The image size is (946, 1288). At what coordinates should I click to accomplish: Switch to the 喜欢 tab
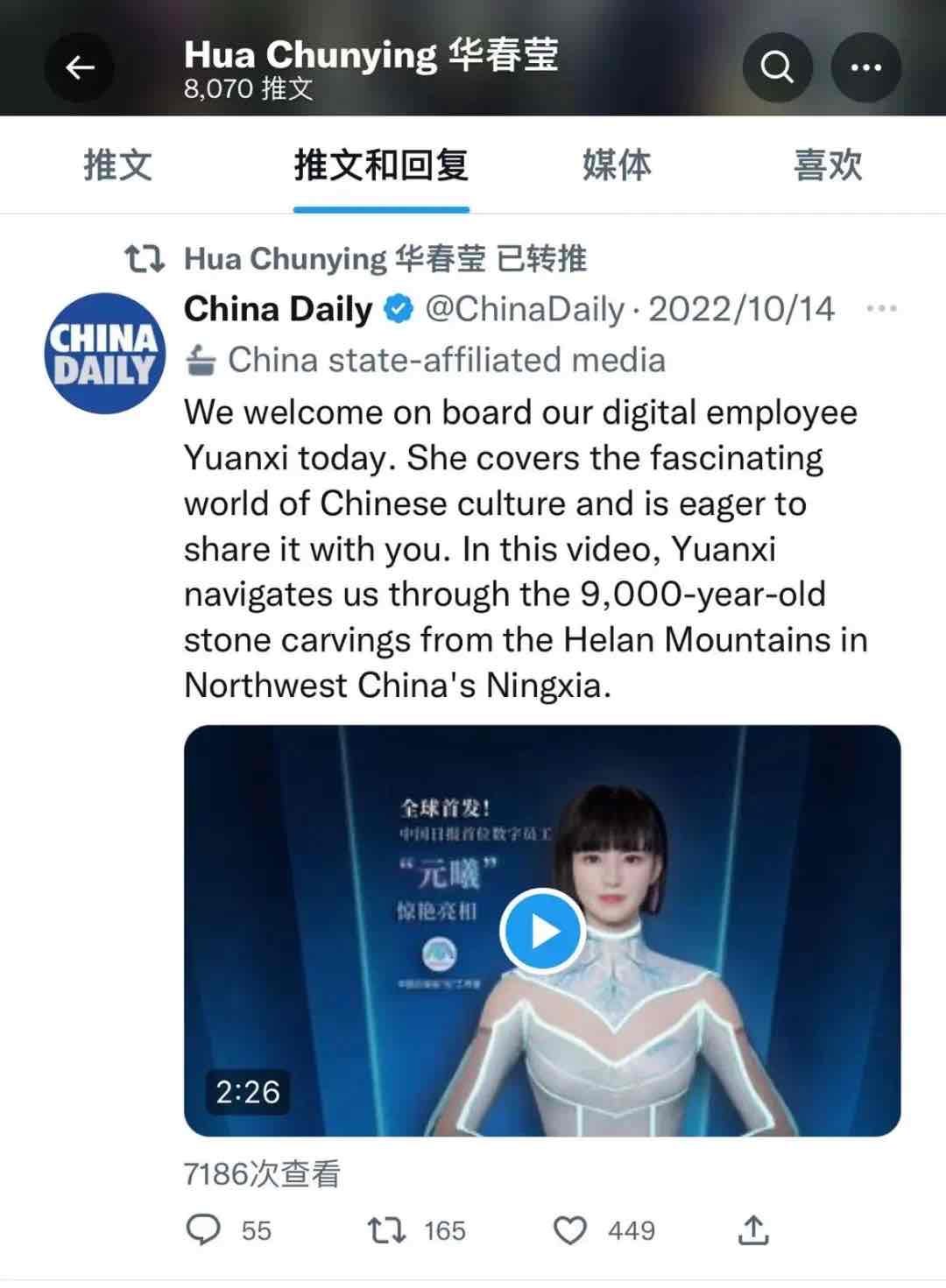click(828, 165)
